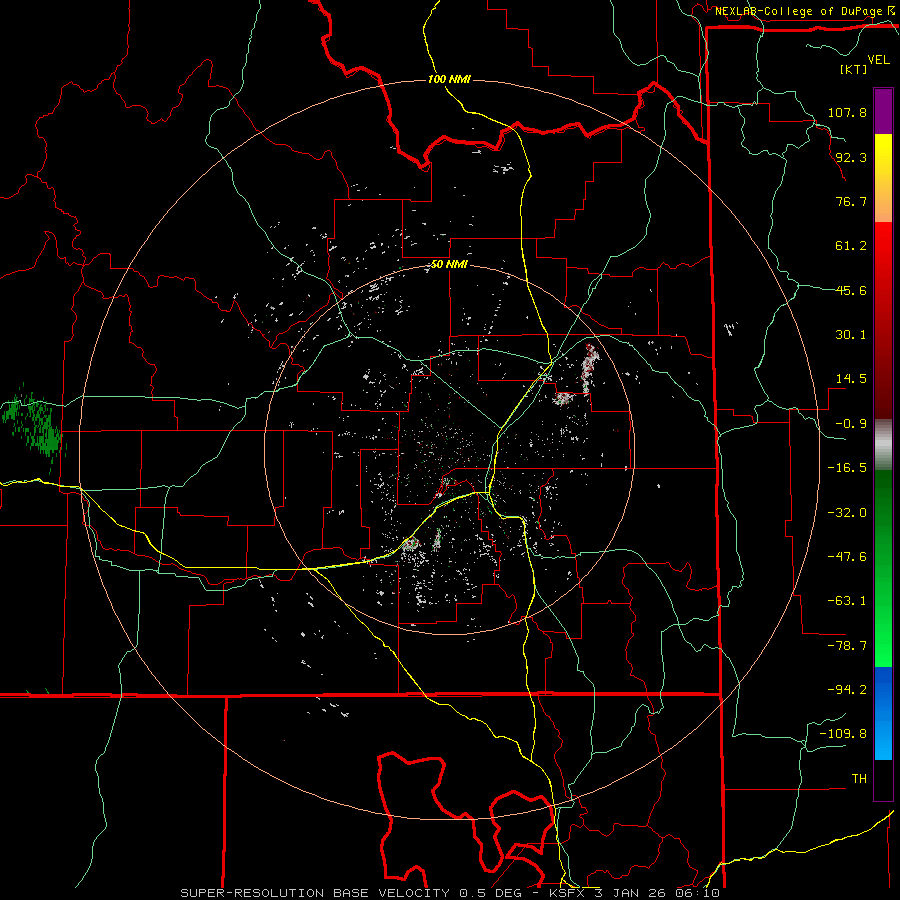
Task: Click the -109.8 velocity scale value
Action: click(x=843, y=734)
